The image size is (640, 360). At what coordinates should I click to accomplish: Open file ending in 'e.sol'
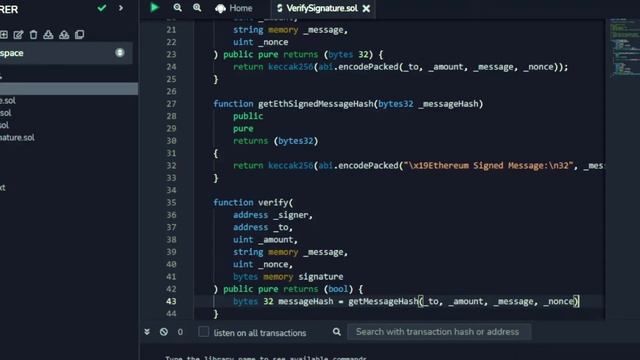8,100
